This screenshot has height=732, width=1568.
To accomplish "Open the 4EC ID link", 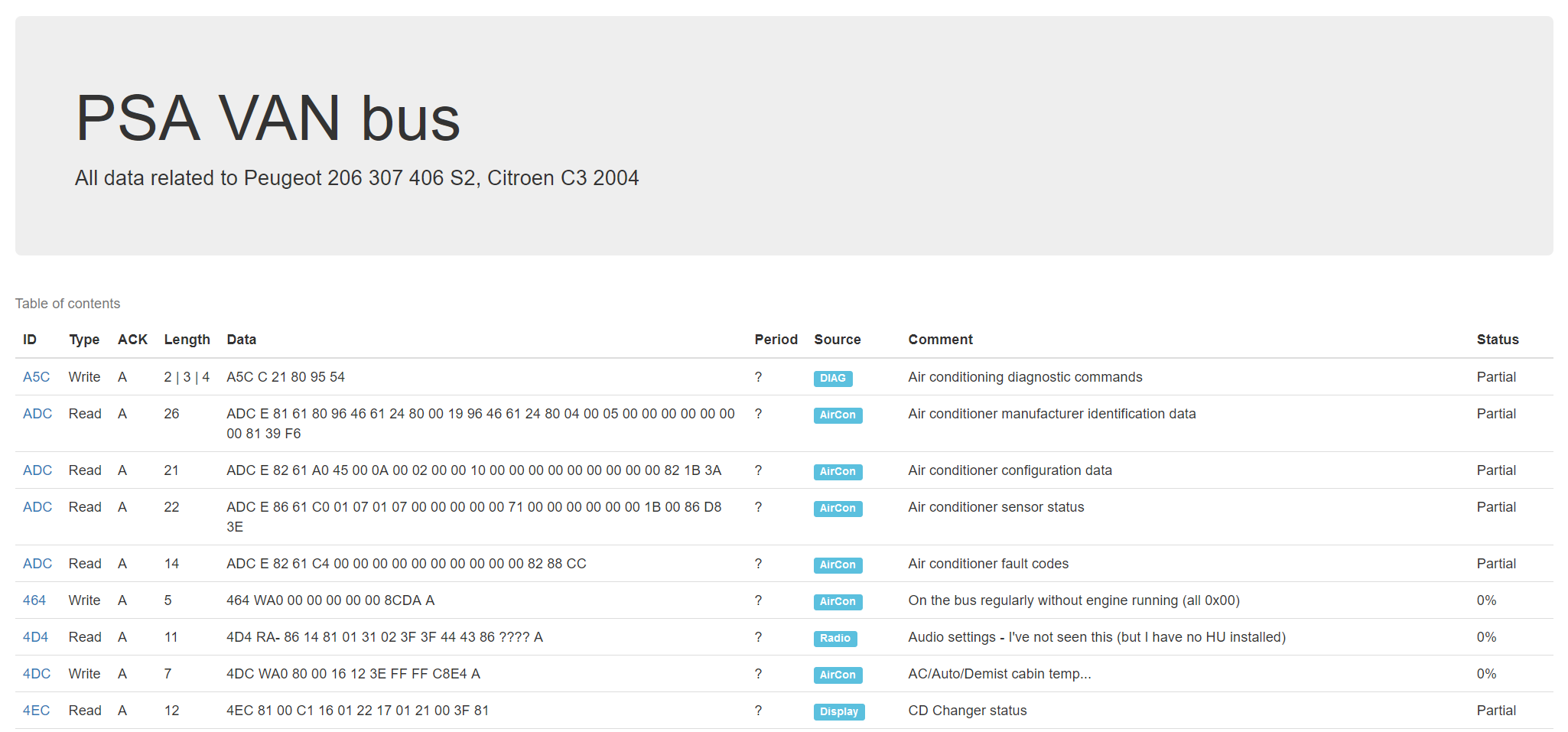I will (36, 711).
